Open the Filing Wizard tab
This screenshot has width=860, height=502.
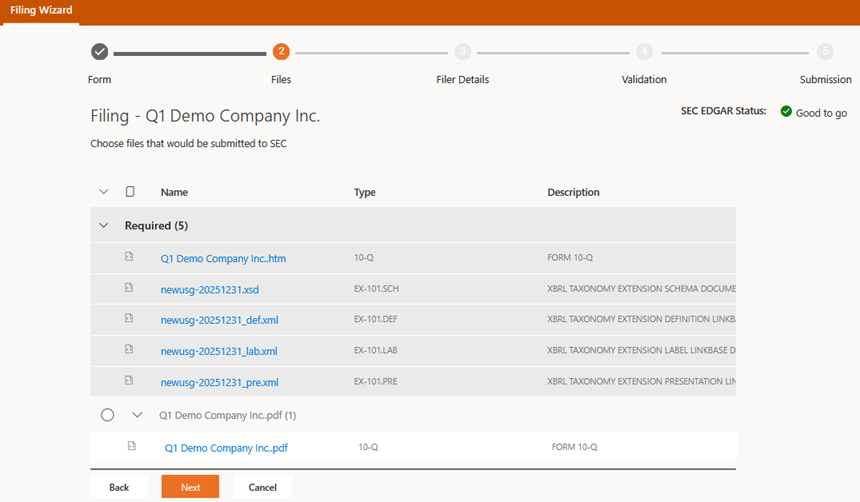[41, 10]
